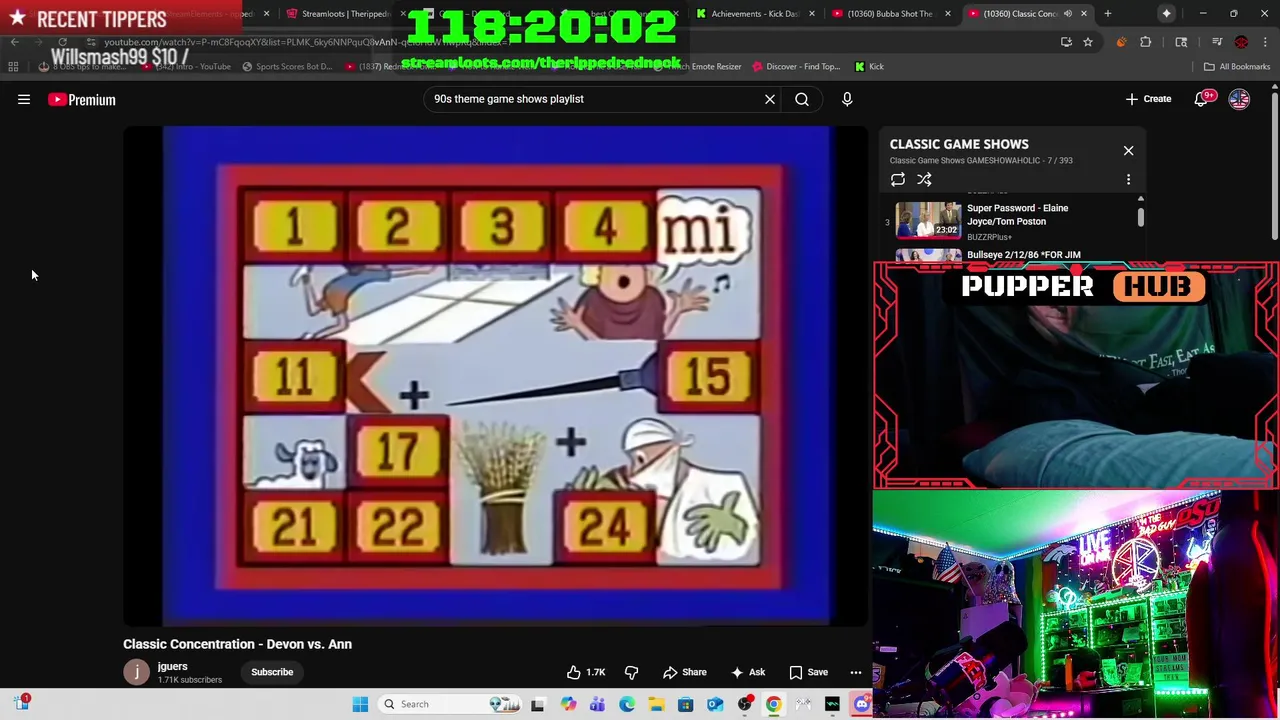Screen dimensions: 1280x720
Task: Open Chrome three-dot menu
Action: (1264, 42)
